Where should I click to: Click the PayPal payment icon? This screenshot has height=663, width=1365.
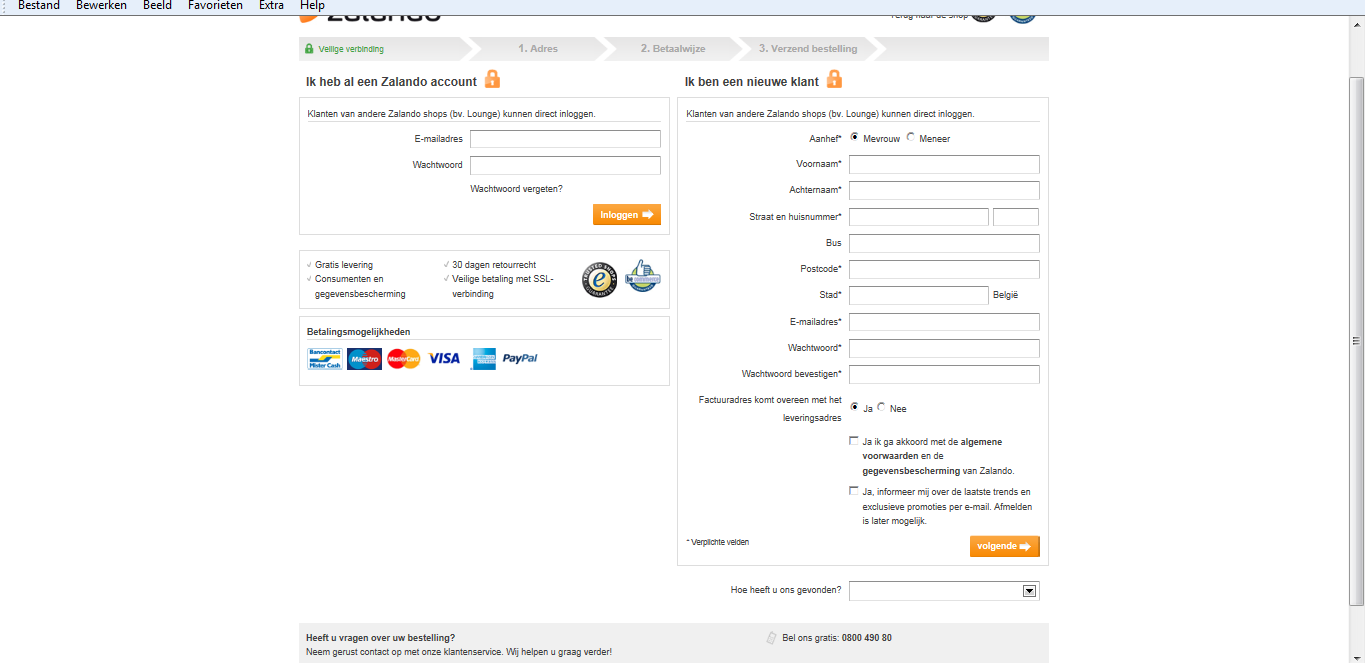pos(521,358)
